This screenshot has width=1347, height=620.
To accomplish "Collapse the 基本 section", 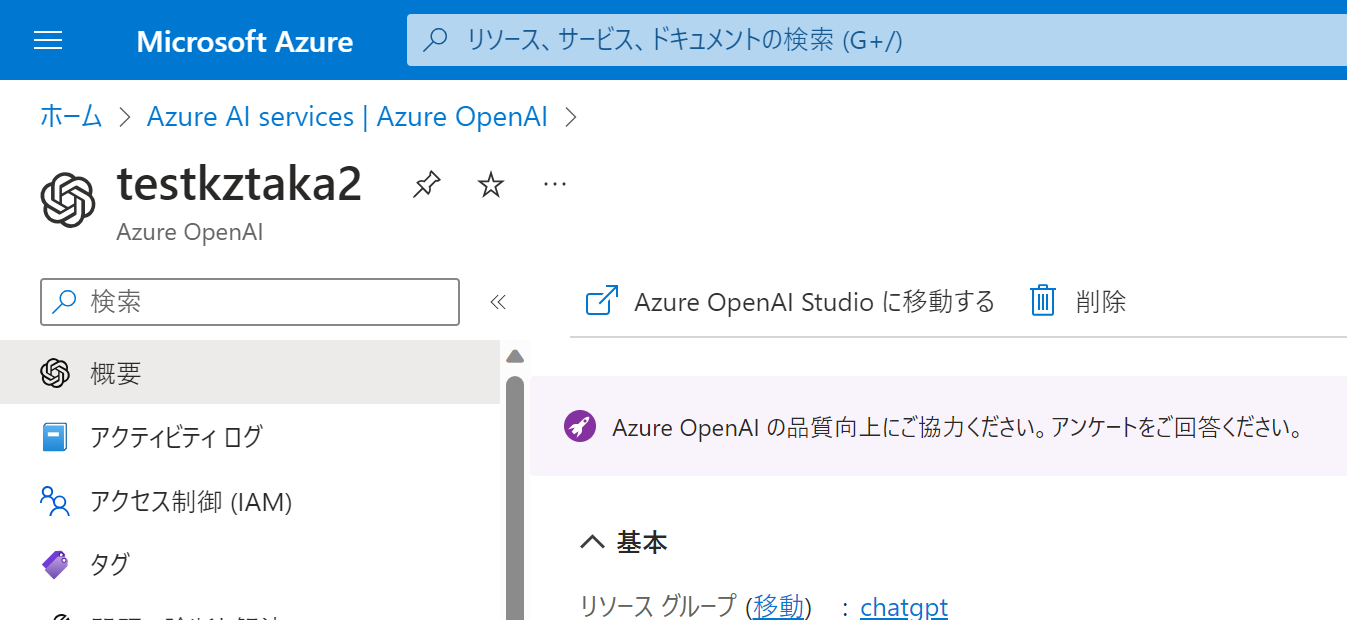I will [x=592, y=542].
